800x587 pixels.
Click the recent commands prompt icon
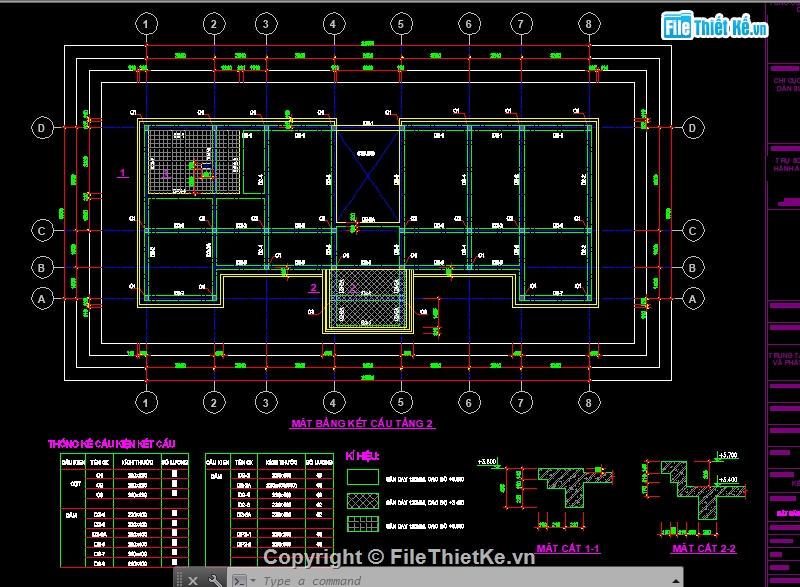(x=239, y=580)
